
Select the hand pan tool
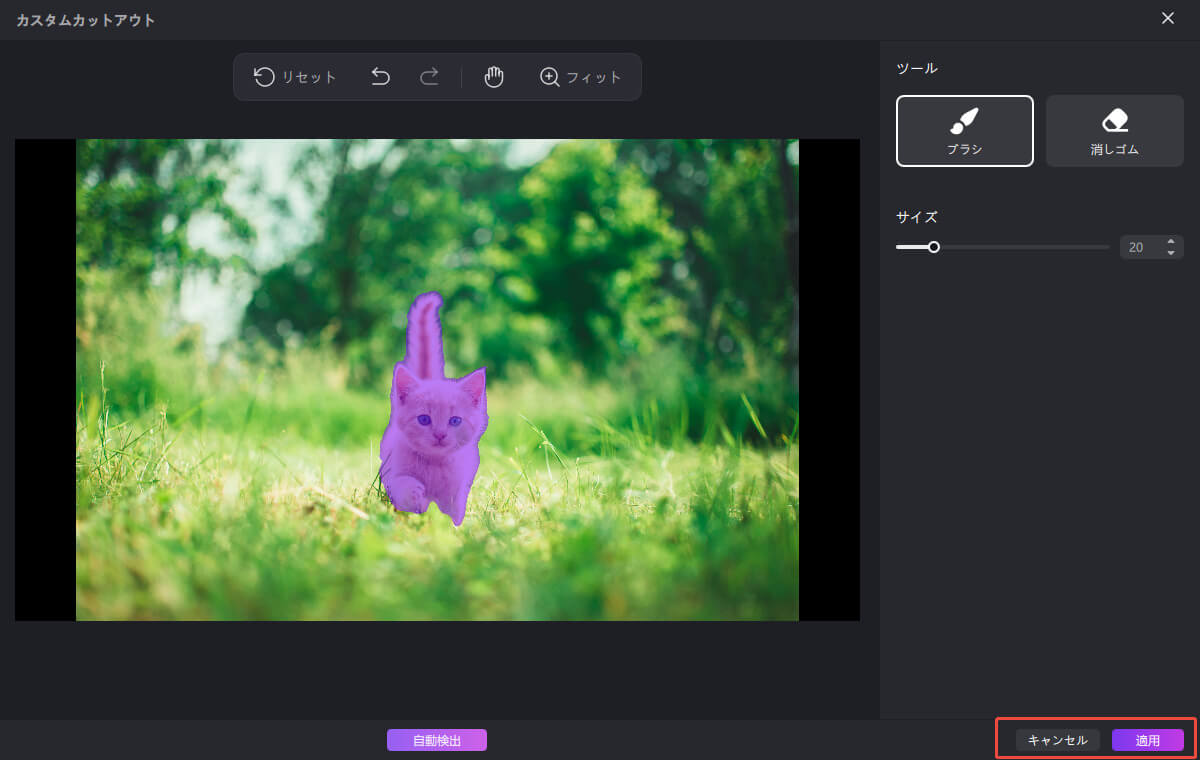tap(493, 77)
